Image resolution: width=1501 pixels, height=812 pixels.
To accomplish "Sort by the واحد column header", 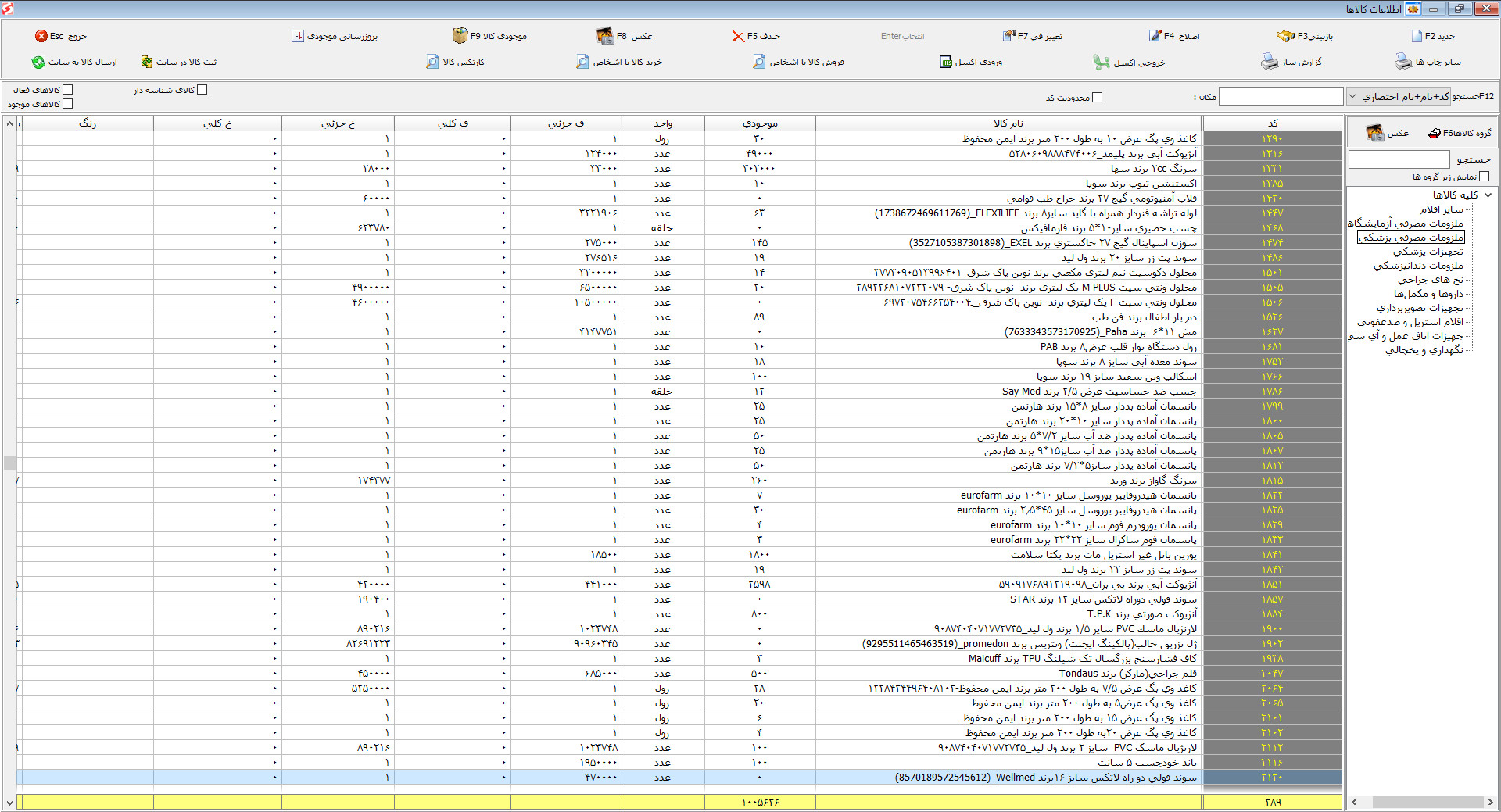I will click(x=663, y=123).
